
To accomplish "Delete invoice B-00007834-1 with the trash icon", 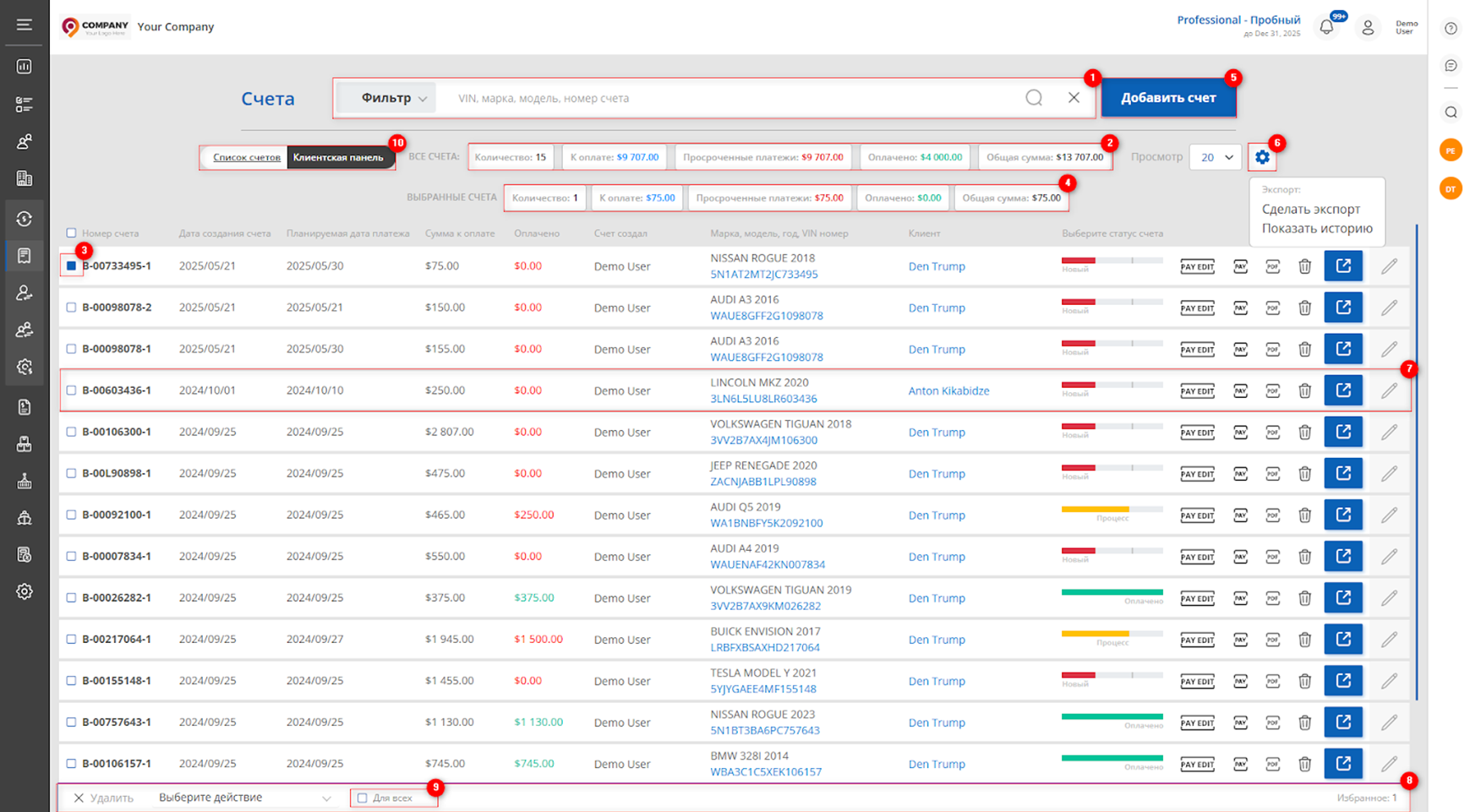I will pyautogui.click(x=1305, y=556).
